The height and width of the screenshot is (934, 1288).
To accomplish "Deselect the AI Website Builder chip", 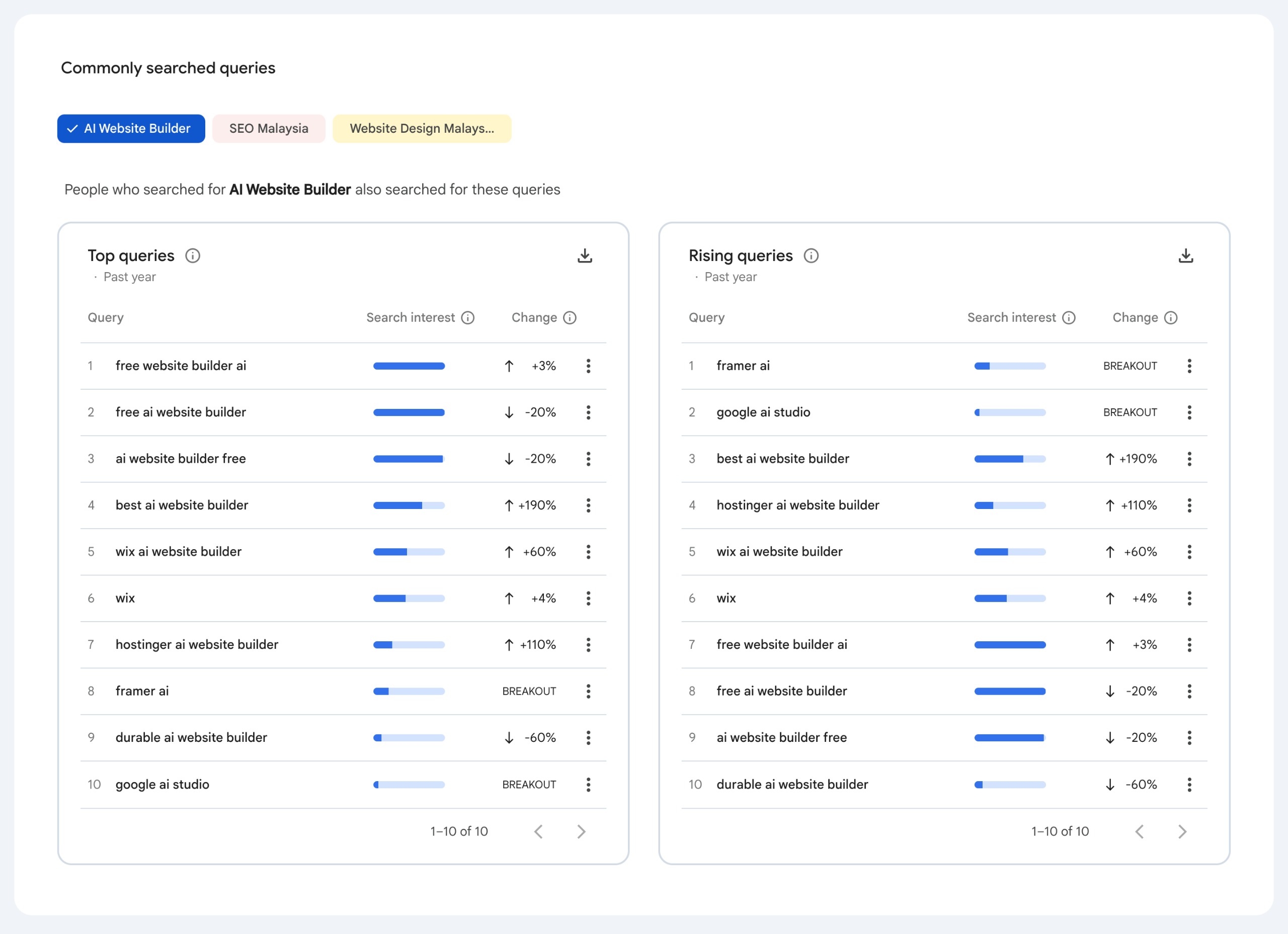I will pos(131,128).
